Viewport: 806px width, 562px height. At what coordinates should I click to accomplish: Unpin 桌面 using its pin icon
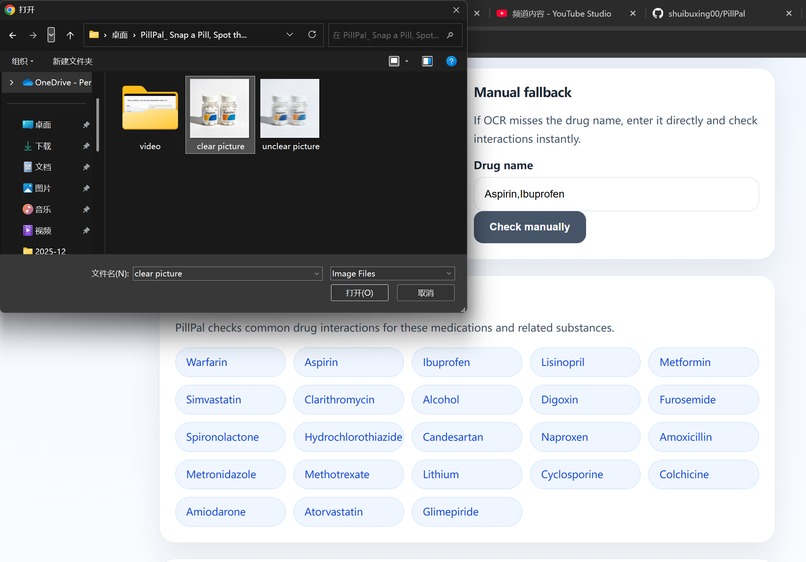(86, 124)
